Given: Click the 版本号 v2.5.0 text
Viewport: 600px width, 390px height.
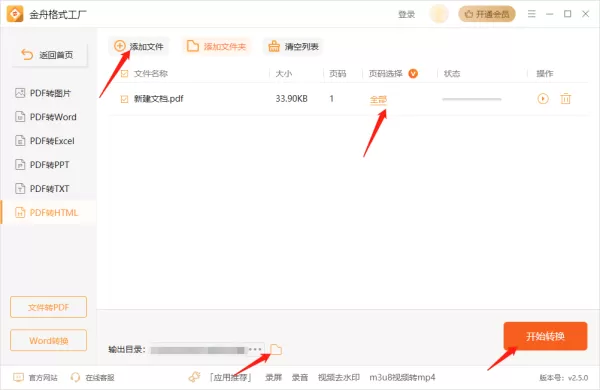Looking at the screenshot, I should (x=564, y=378).
